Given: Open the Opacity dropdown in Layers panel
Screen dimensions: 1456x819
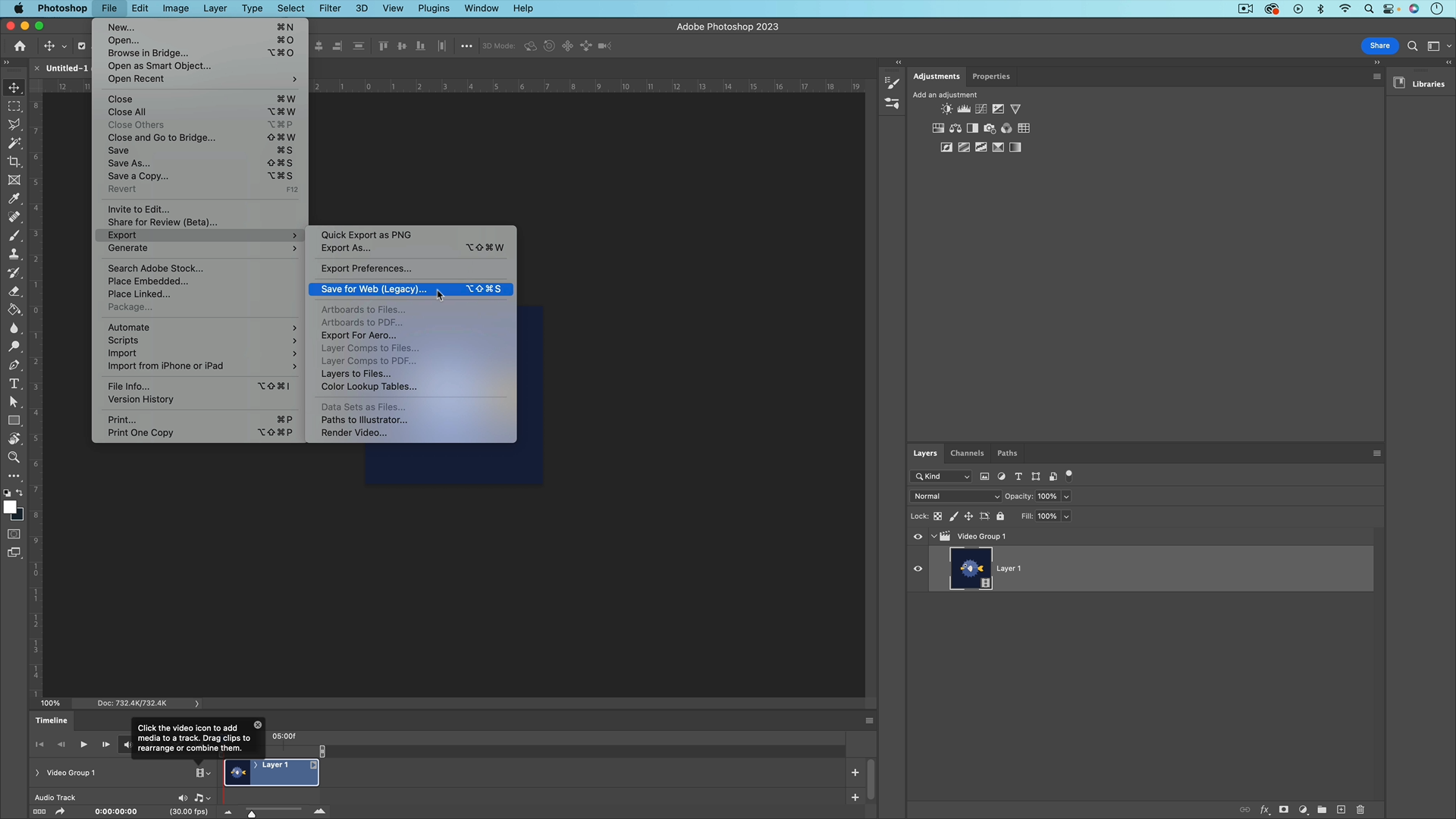Looking at the screenshot, I should (1065, 496).
